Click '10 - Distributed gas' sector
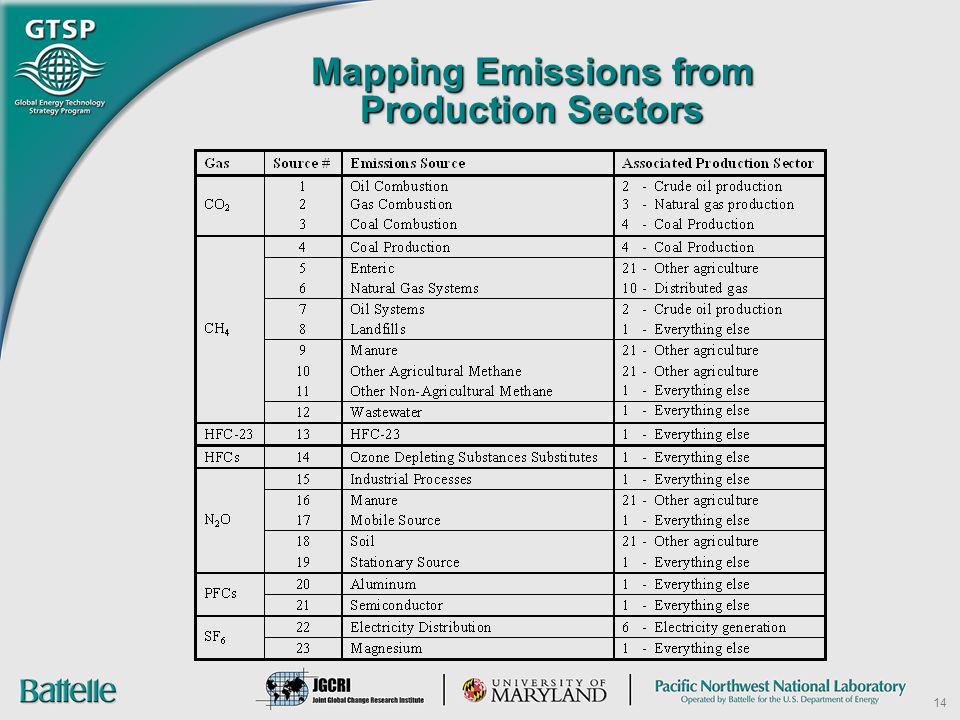Viewport: 960px width, 720px height. pyautogui.click(x=684, y=288)
